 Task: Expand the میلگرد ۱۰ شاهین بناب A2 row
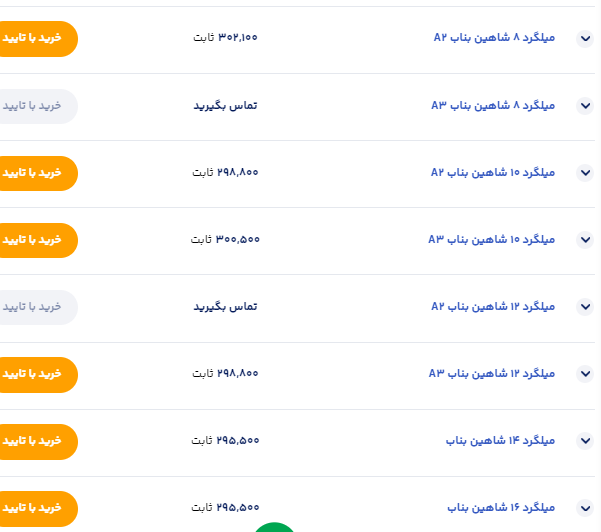coord(585,173)
